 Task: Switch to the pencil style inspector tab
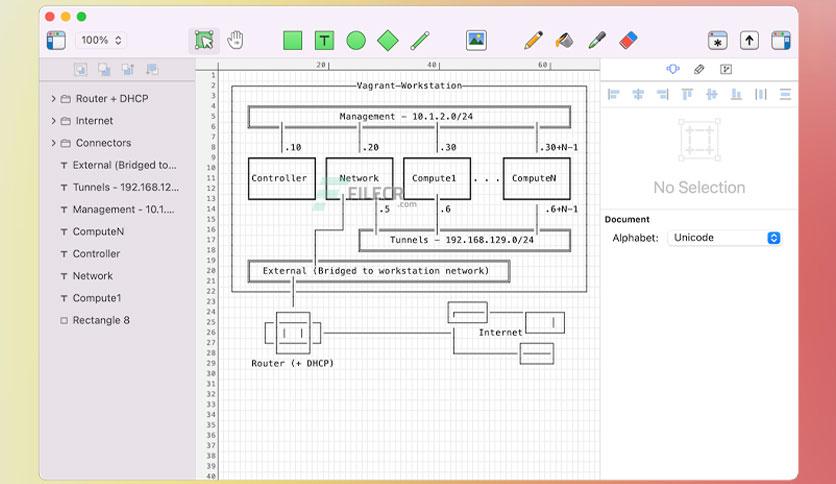tap(699, 69)
